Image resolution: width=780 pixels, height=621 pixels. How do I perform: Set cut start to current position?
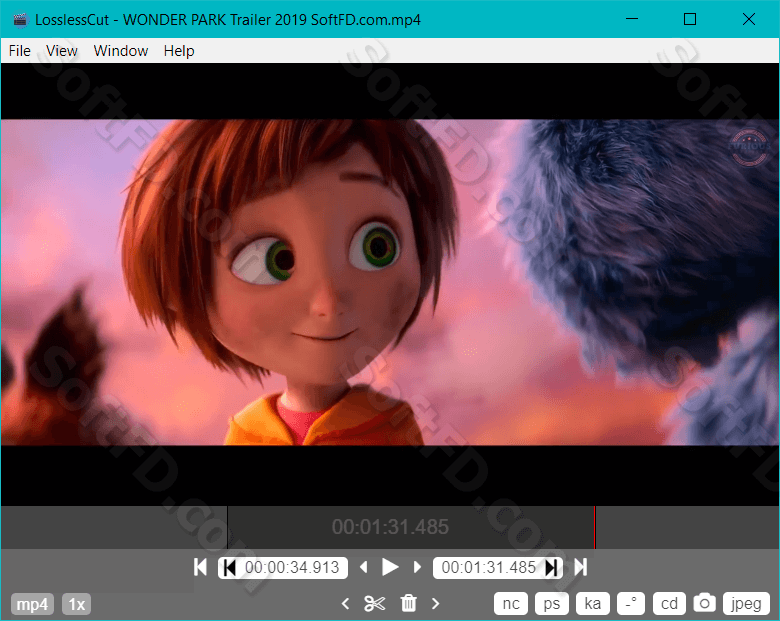[x=229, y=567]
